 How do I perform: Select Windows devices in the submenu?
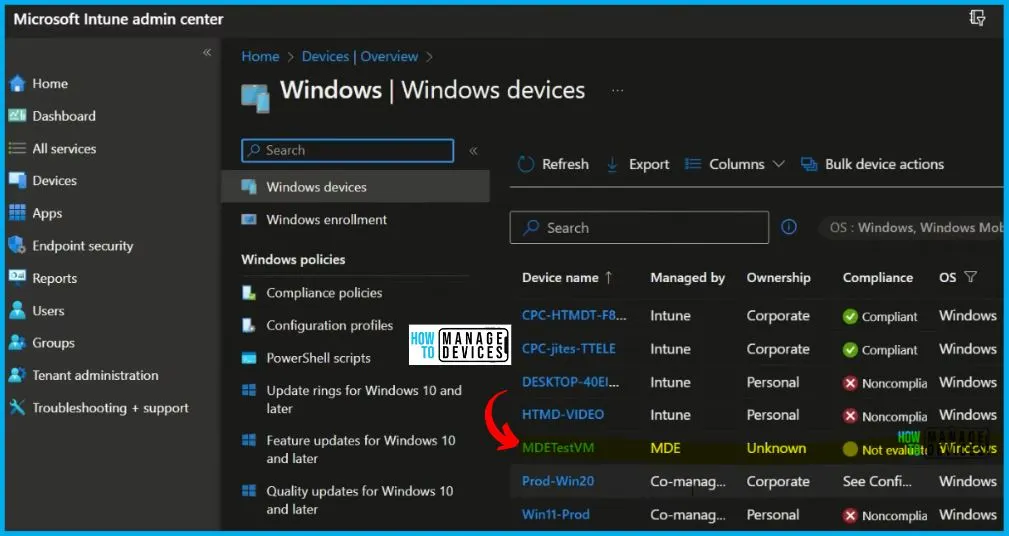(x=355, y=187)
